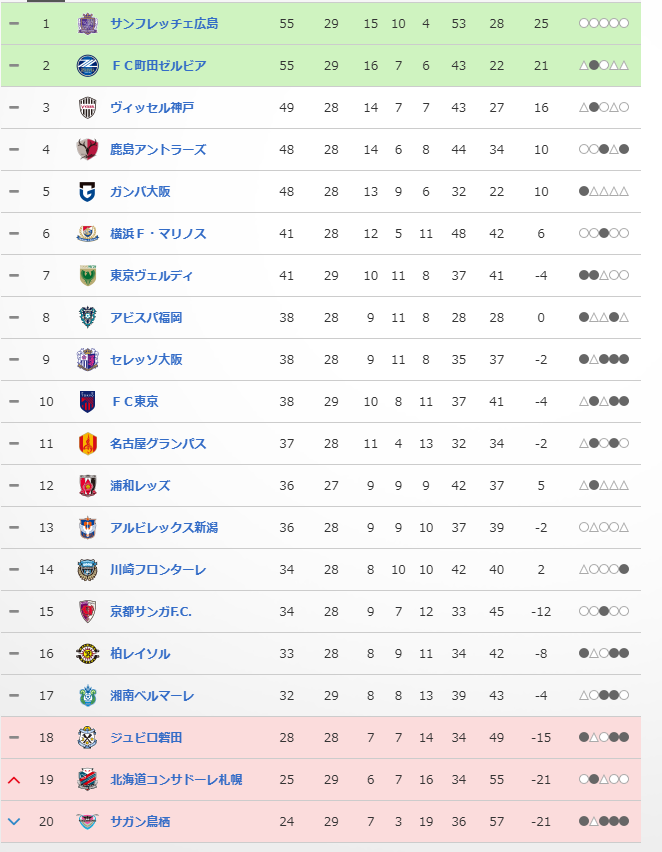This screenshot has height=852, width=662.
Task: Open the 北海道コンサドーレ札幌 team link
Action: tap(176, 779)
